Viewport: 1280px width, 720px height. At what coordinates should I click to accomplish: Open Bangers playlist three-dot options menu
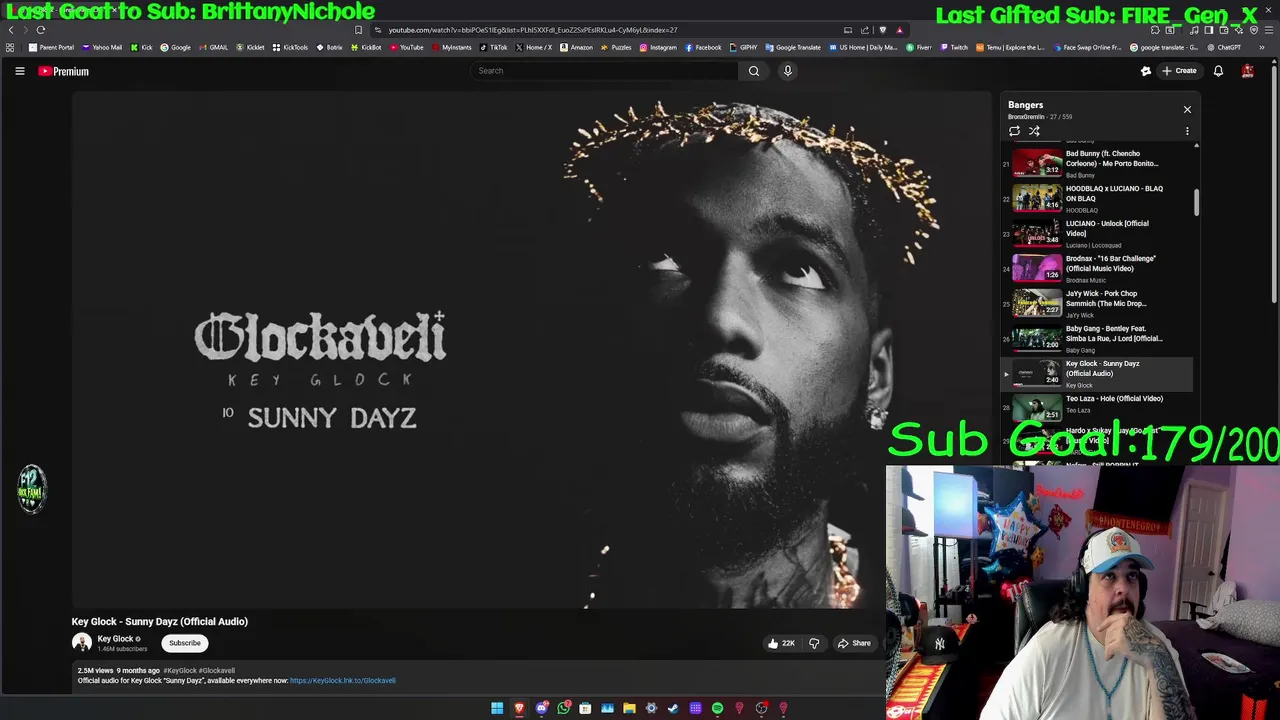1187,131
